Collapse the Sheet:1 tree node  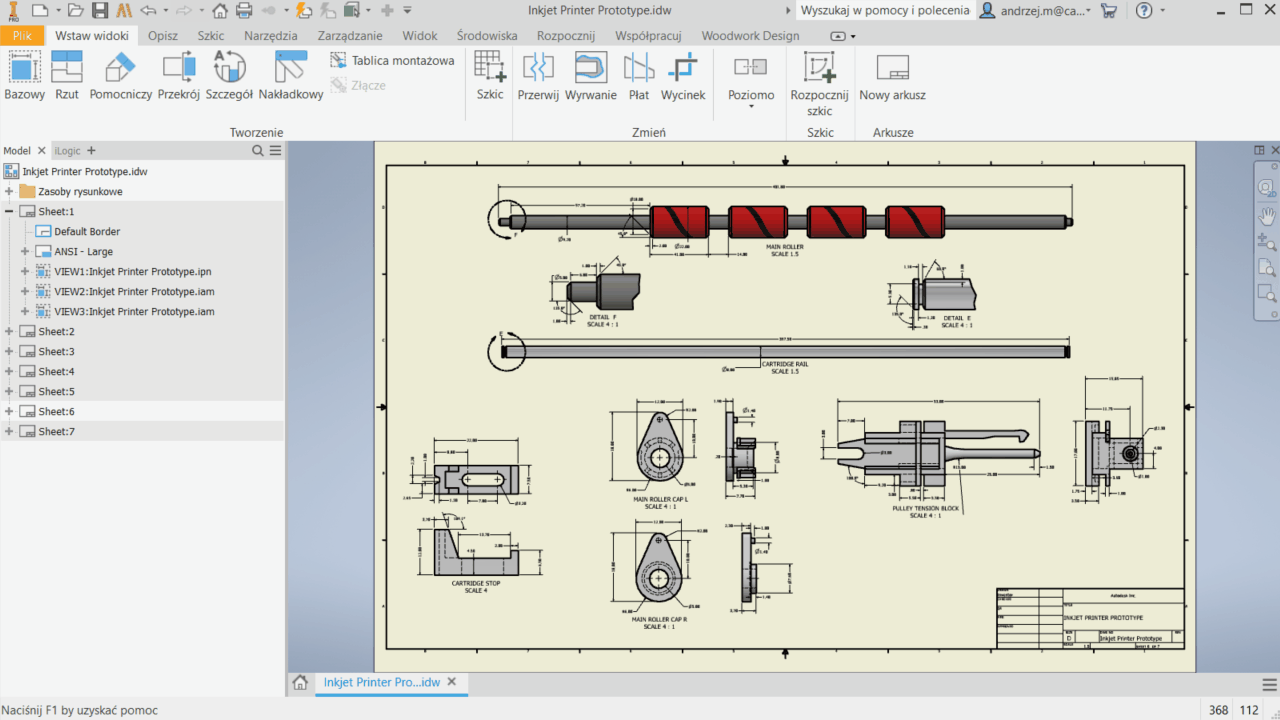click(x=9, y=212)
